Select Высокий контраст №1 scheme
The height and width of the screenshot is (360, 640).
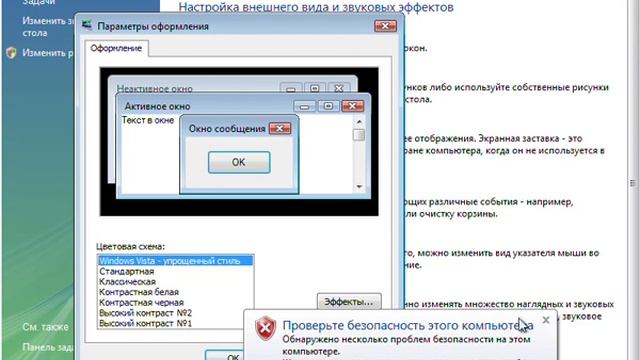(145, 323)
